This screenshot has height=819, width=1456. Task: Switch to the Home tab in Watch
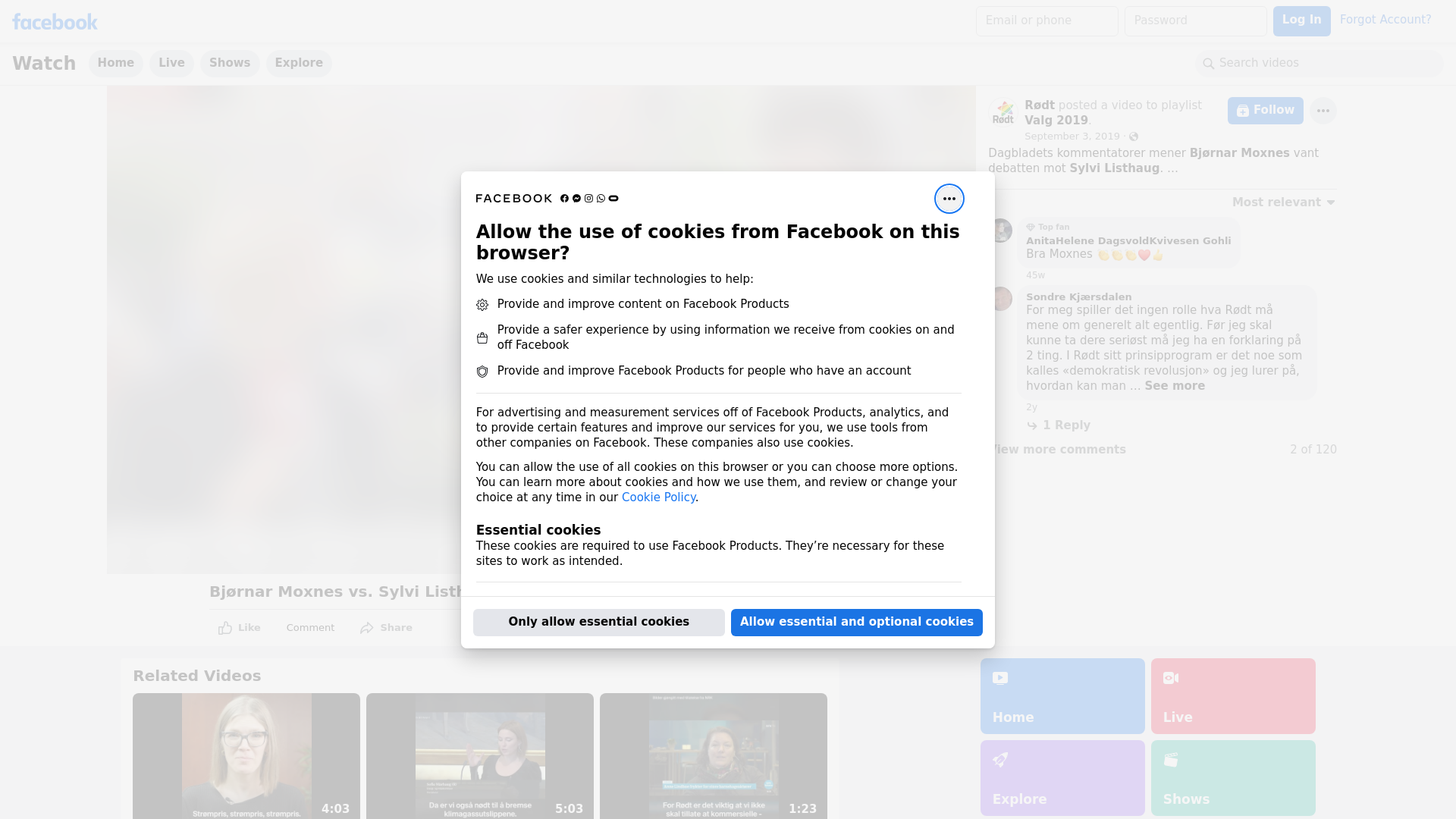(115, 63)
